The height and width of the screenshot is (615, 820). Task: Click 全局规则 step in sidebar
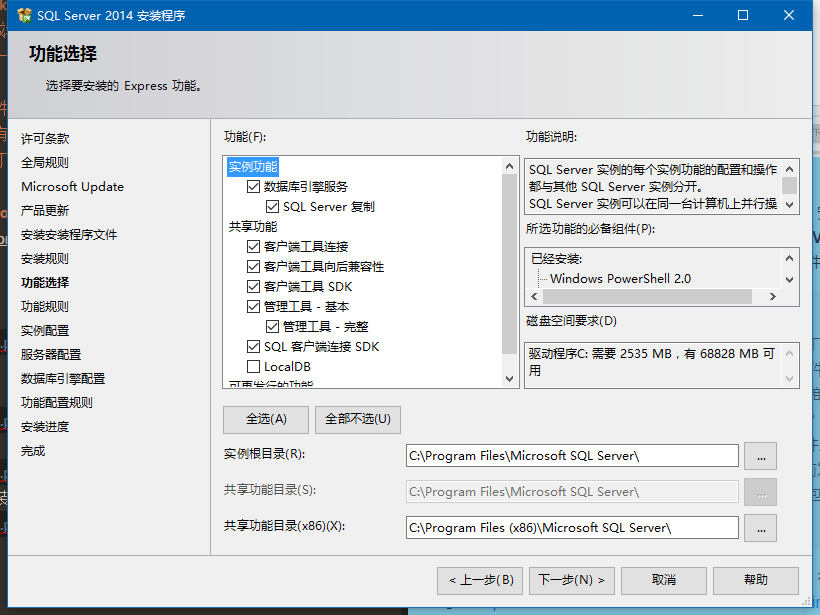(45, 163)
